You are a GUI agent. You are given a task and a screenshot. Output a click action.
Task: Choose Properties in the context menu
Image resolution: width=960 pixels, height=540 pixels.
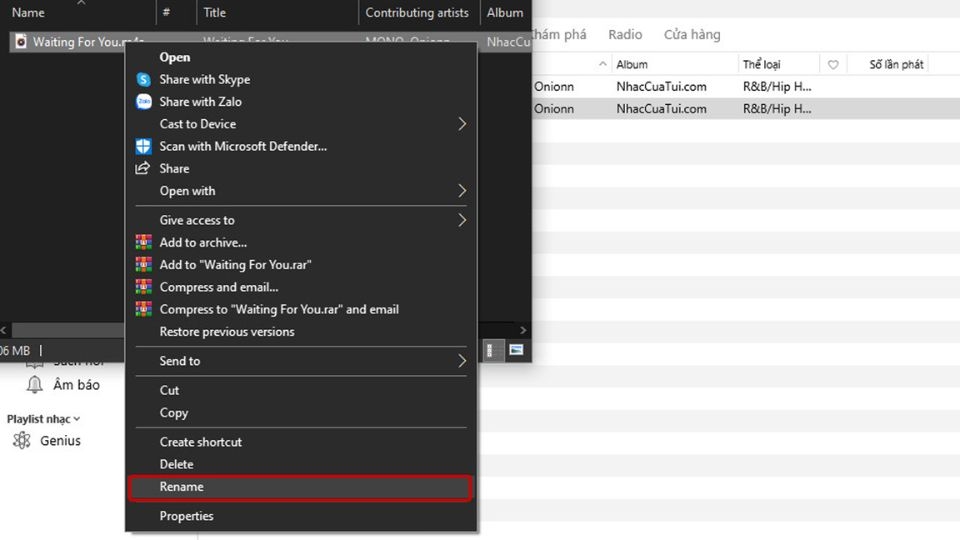pos(300,516)
